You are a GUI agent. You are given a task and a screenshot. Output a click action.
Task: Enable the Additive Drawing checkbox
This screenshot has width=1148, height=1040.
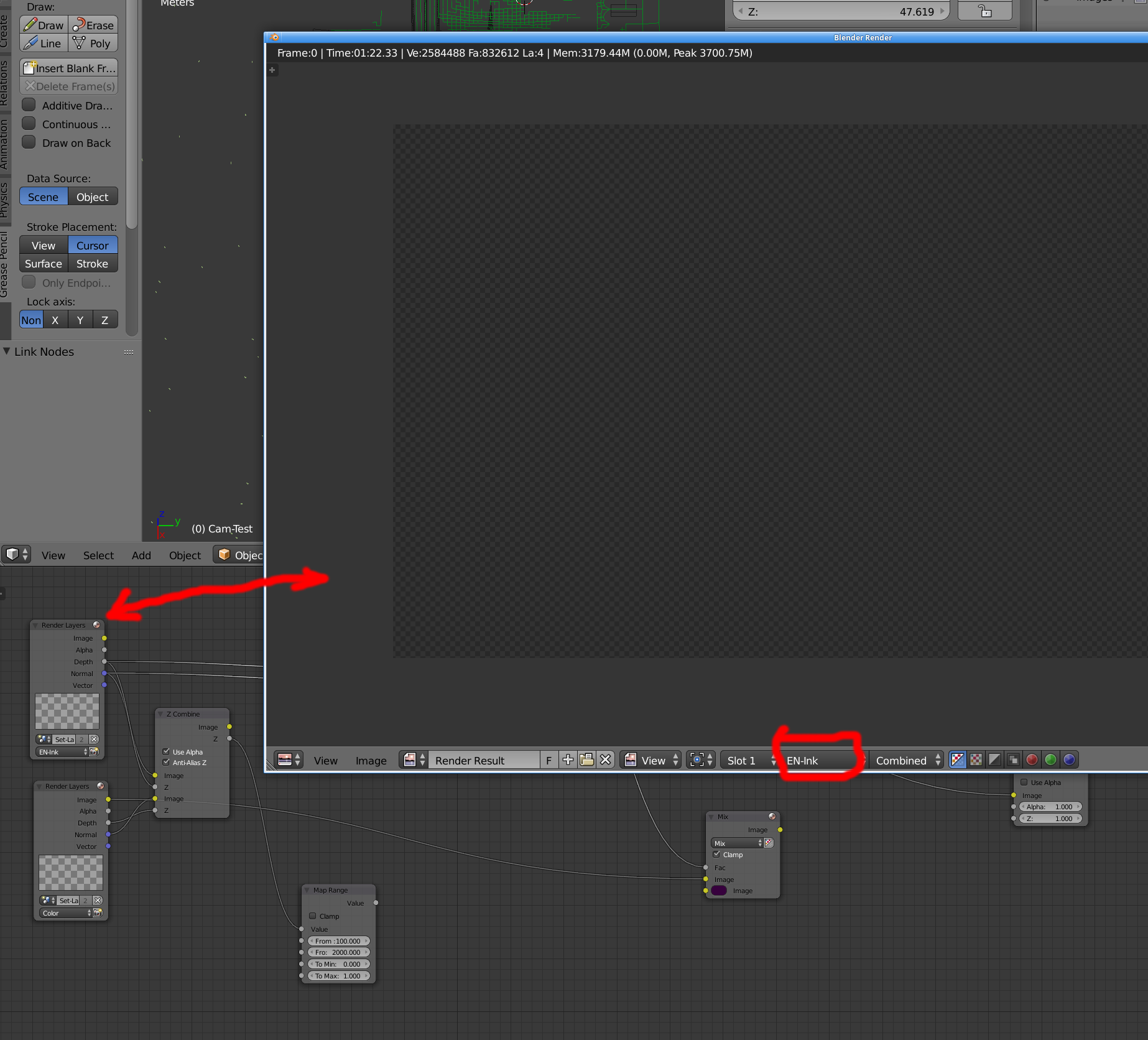click(29, 105)
